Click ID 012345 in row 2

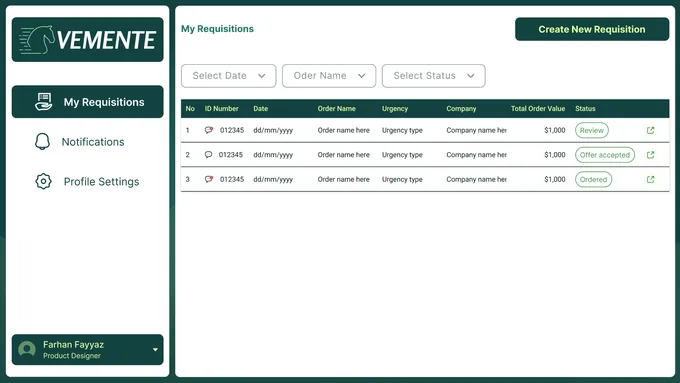tap(231, 155)
